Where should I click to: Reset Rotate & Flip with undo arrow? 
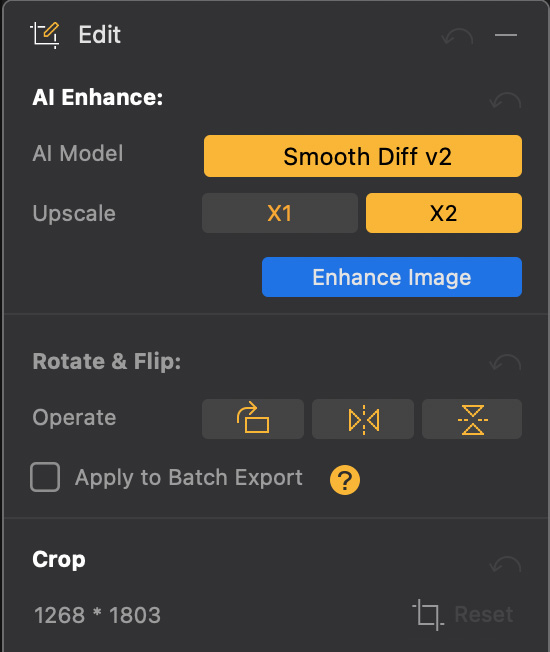(505, 363)
